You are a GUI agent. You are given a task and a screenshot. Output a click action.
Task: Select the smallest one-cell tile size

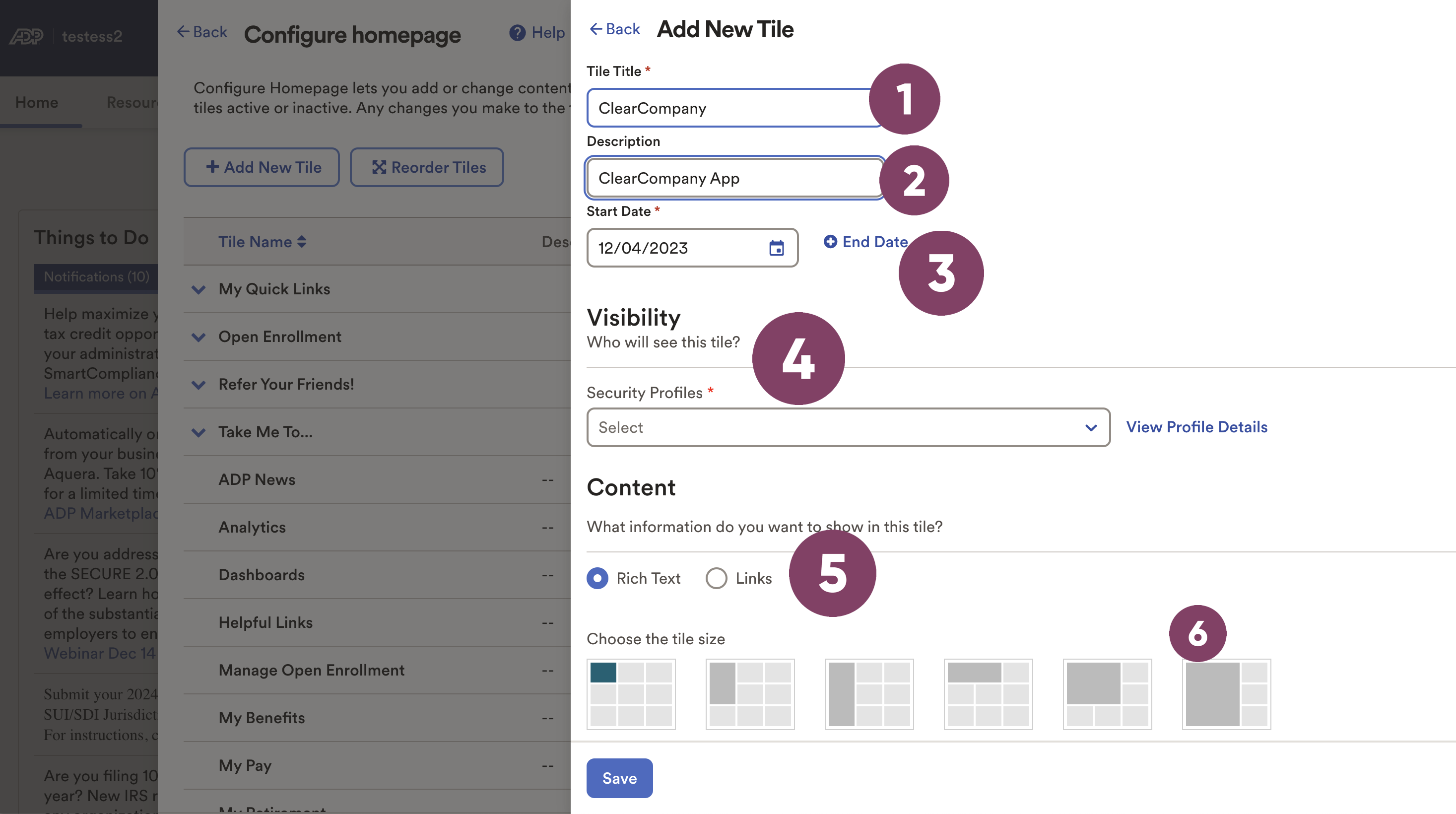(x=631, y=693)
